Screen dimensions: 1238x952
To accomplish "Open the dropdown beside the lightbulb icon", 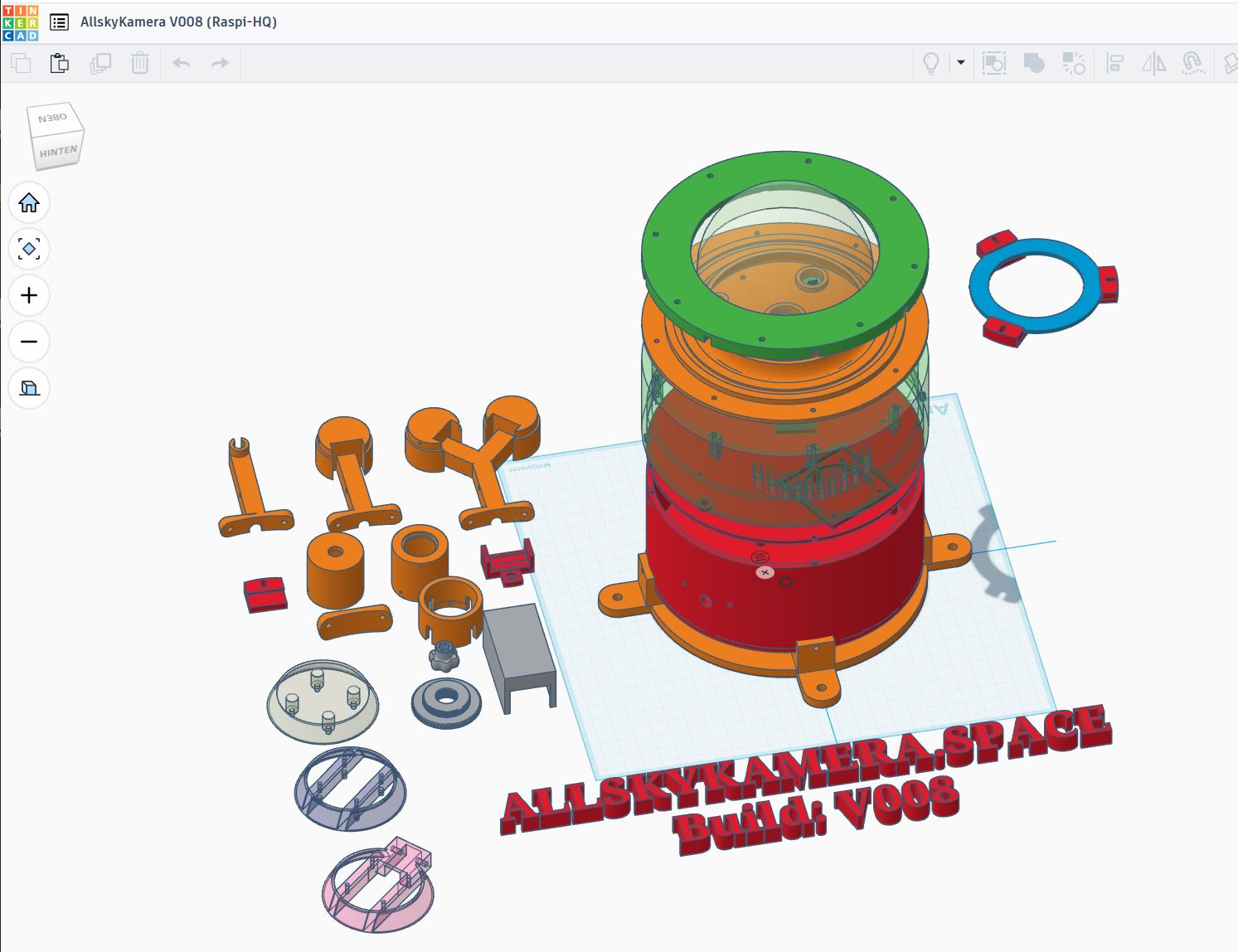I will point(959,62).
